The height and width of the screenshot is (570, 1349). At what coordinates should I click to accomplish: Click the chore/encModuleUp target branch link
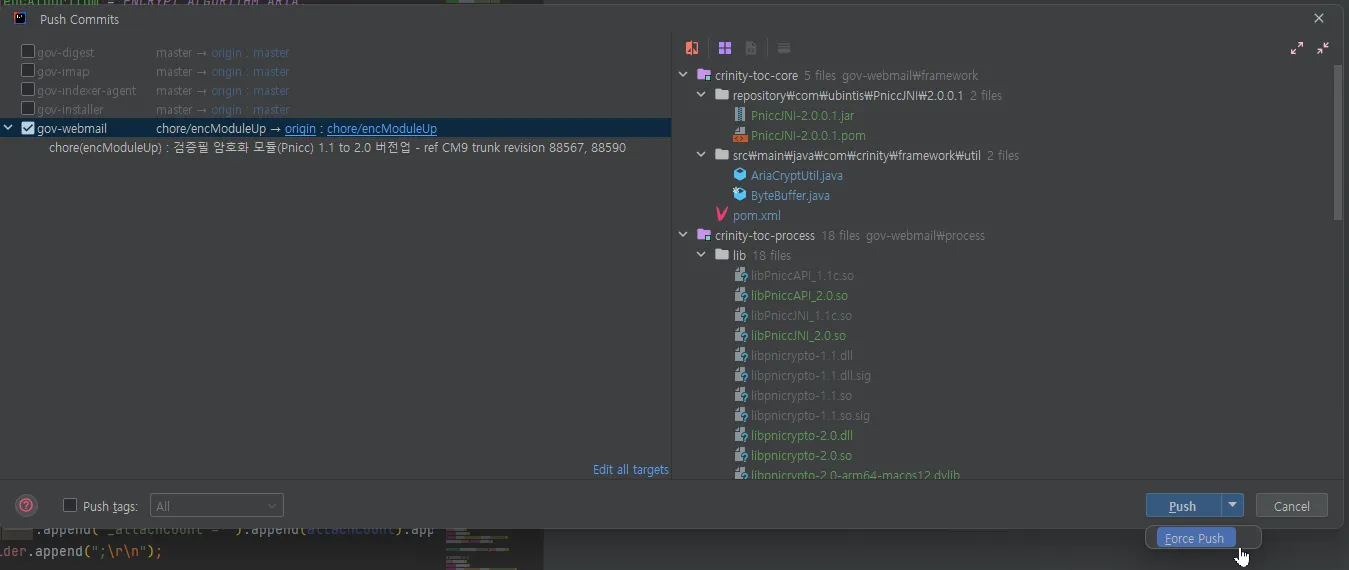[x=382, y=128]
